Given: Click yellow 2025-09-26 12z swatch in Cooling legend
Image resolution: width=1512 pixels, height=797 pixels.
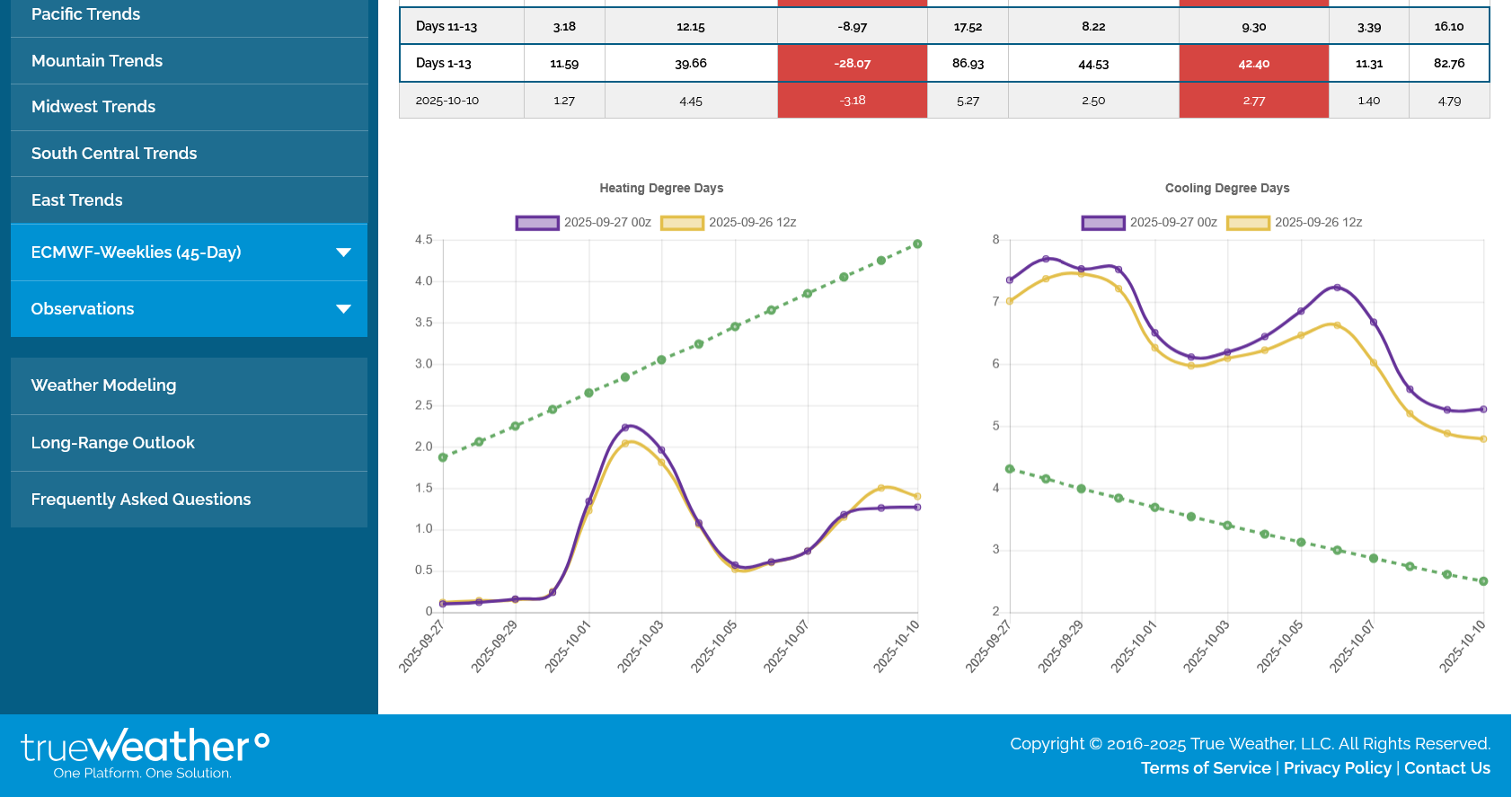Looking at the screenshot, I should pos(1248,223).
